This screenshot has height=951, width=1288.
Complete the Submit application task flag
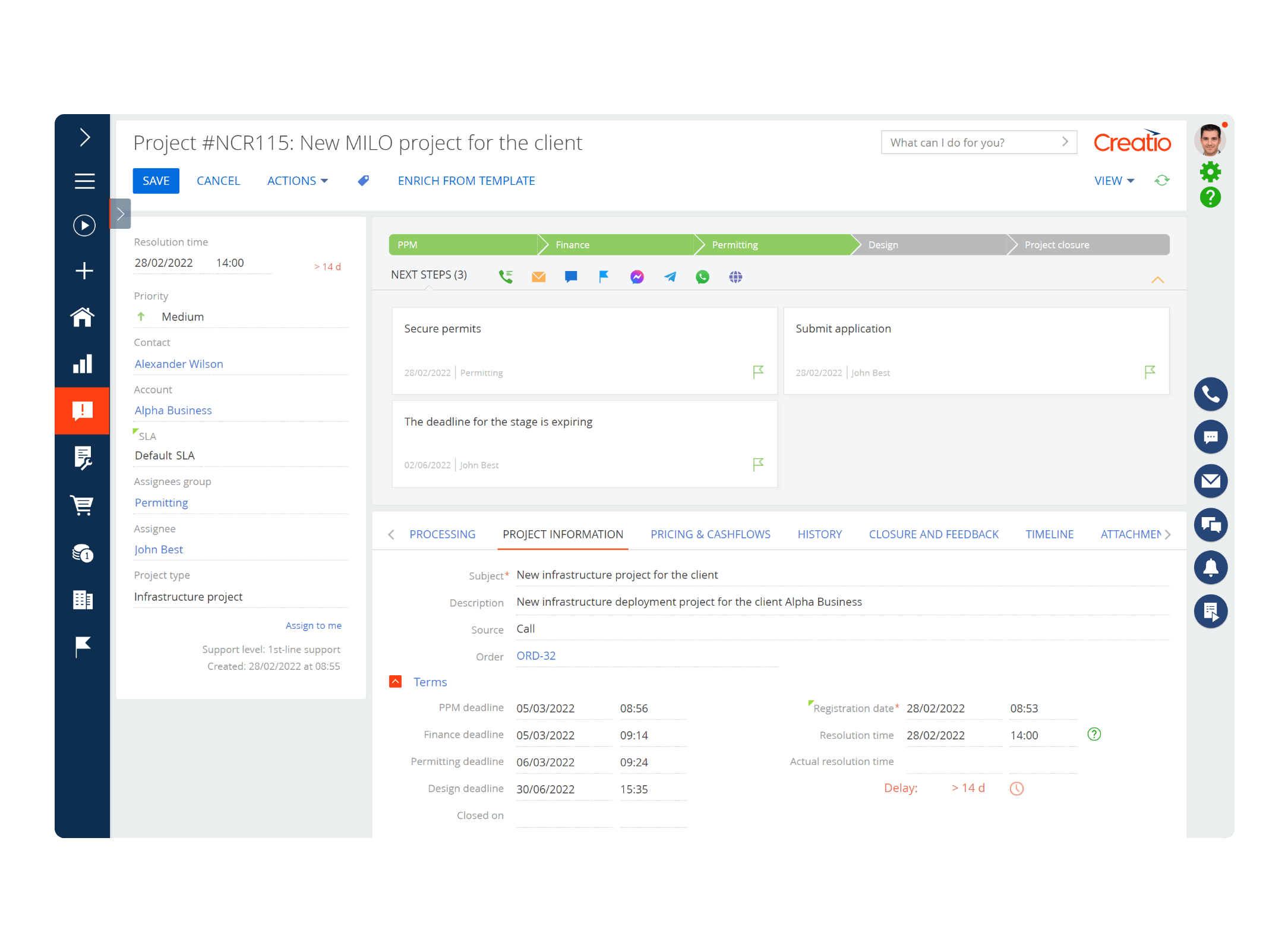tap(1150, 372)
